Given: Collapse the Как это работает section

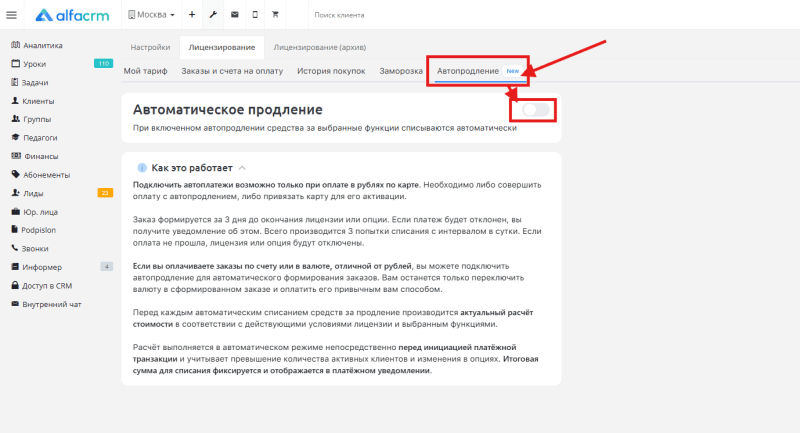Looking at the screenshot, I should 242,168.
